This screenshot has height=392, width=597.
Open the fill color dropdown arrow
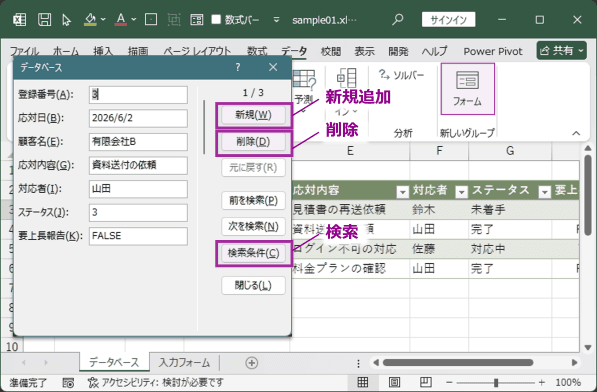(x=103, y=19)
